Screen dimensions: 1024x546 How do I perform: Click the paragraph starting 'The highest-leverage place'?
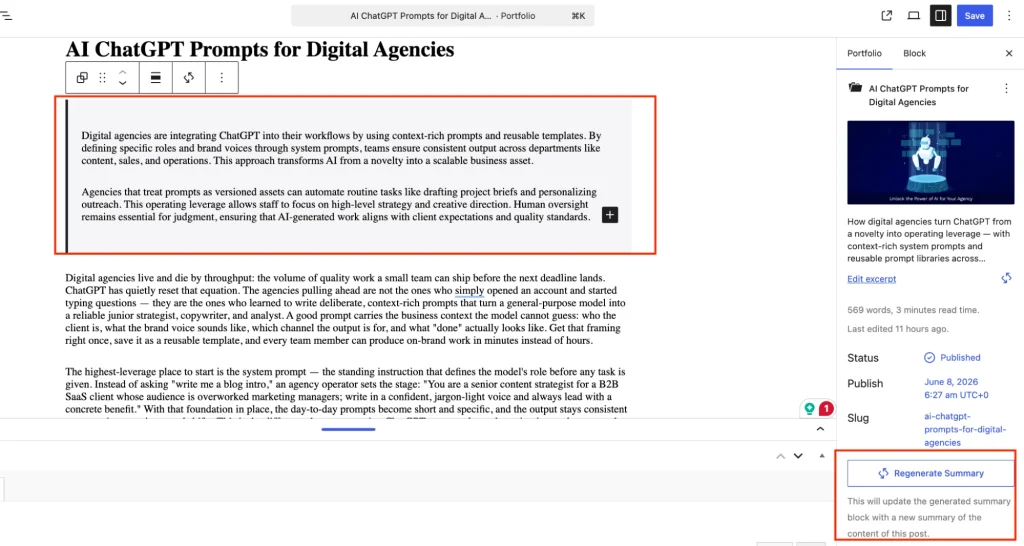(x=346, y=391)
